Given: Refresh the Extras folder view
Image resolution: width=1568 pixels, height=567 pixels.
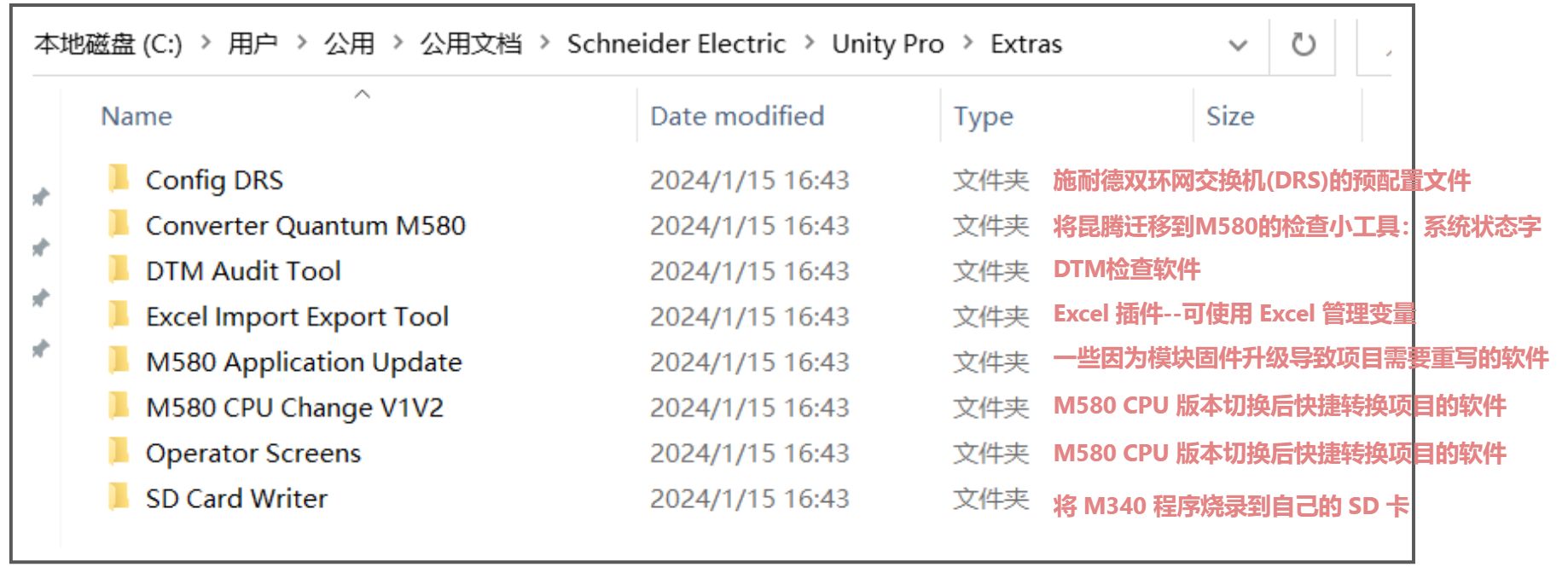Looking at the screenshot, I should coord(1303,44).
